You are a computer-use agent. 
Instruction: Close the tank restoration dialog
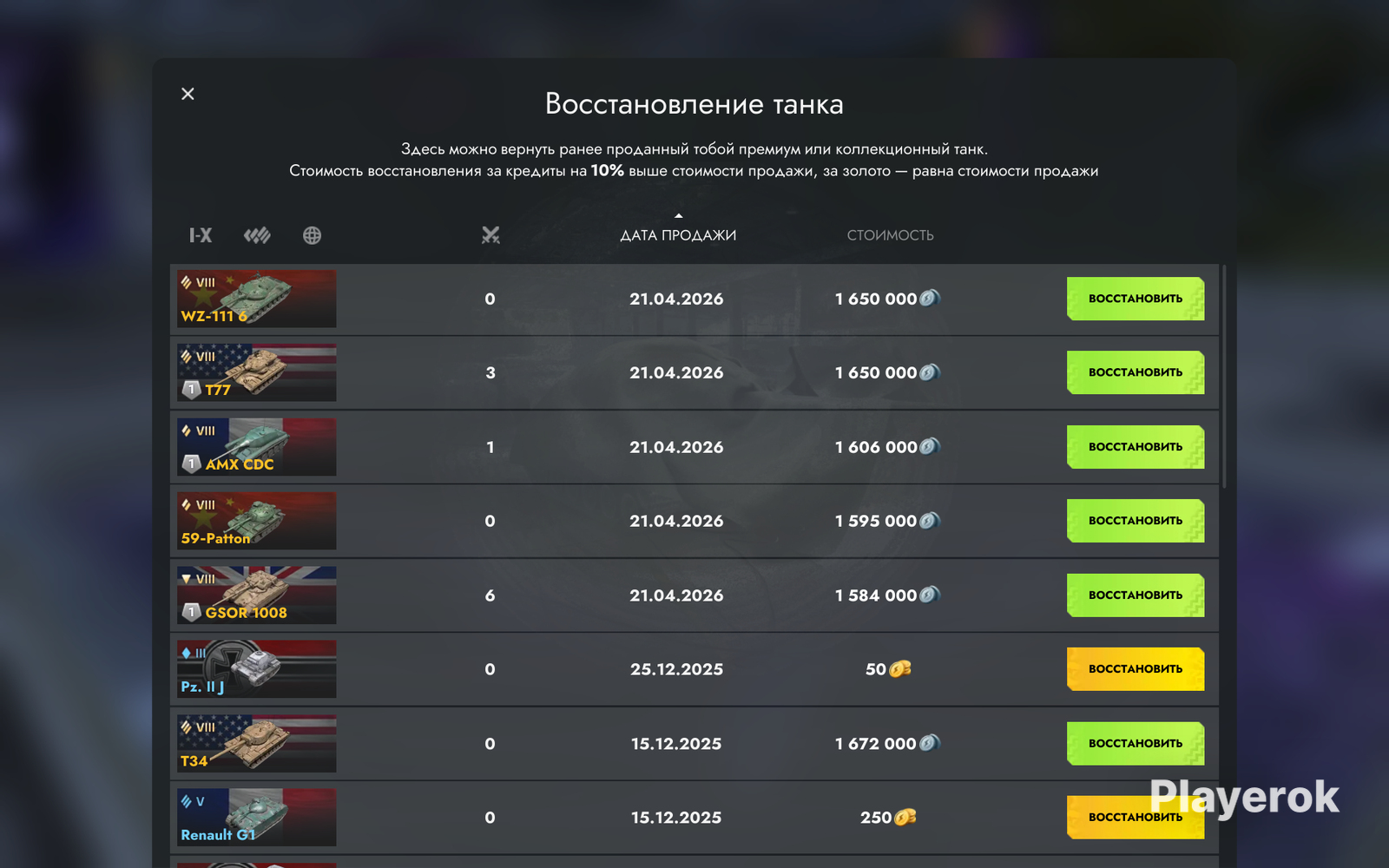(188, 94)
